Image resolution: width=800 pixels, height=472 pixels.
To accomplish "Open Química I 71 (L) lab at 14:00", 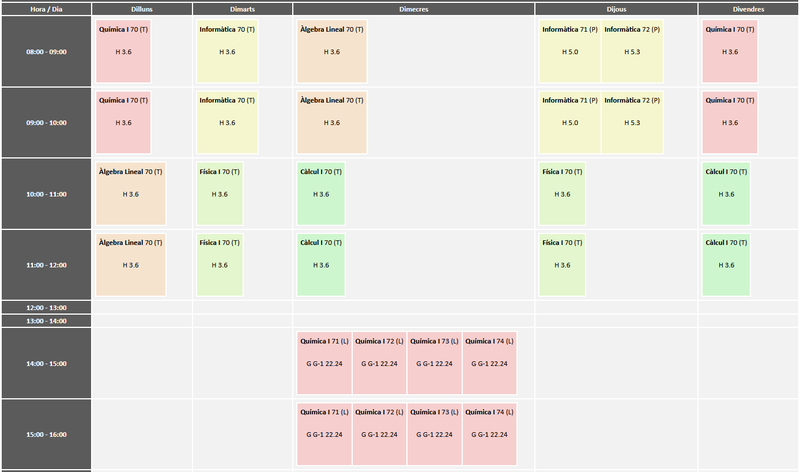I will click(324, 363).
